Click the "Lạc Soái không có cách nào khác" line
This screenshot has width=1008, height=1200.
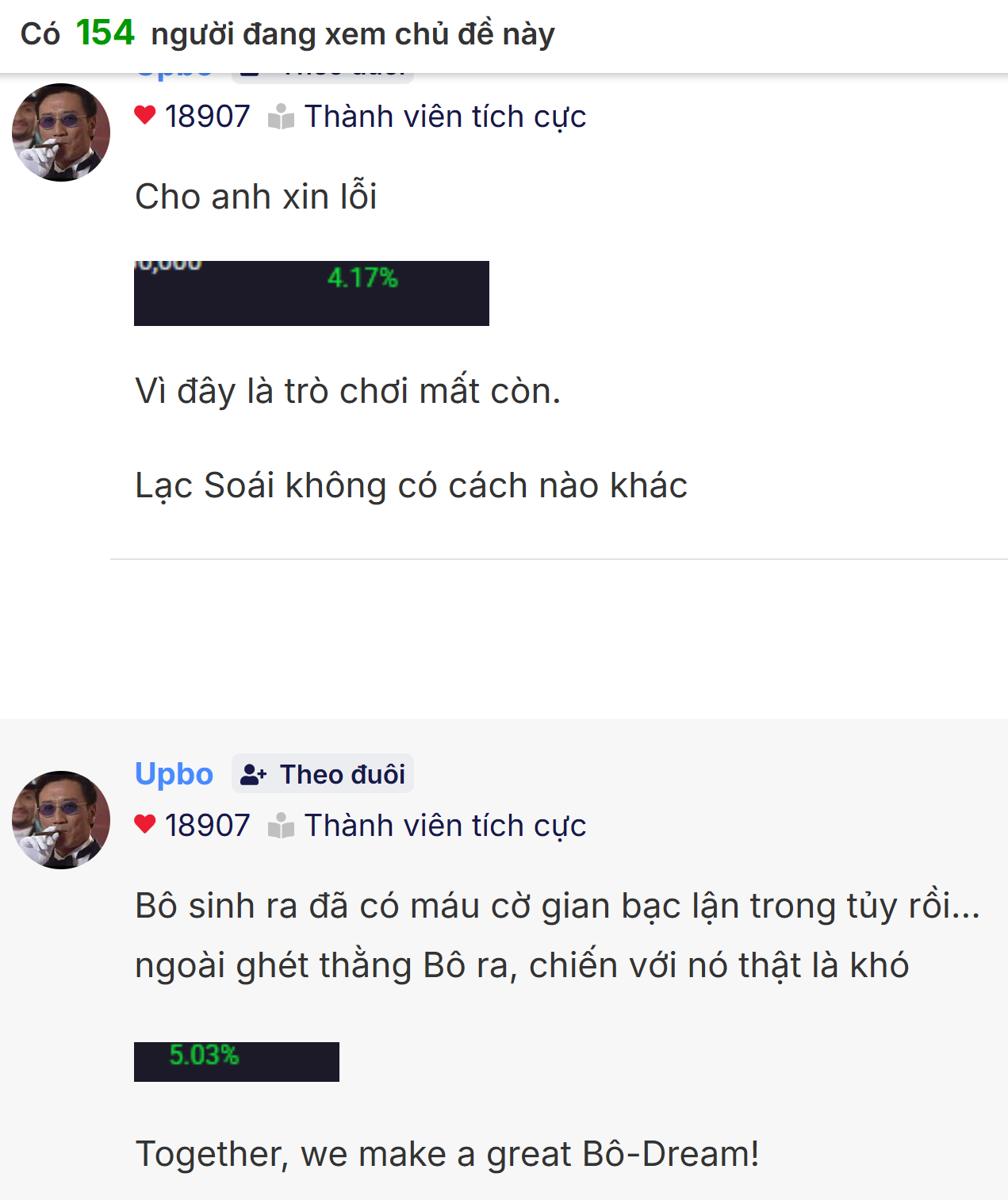coord(411,485)
